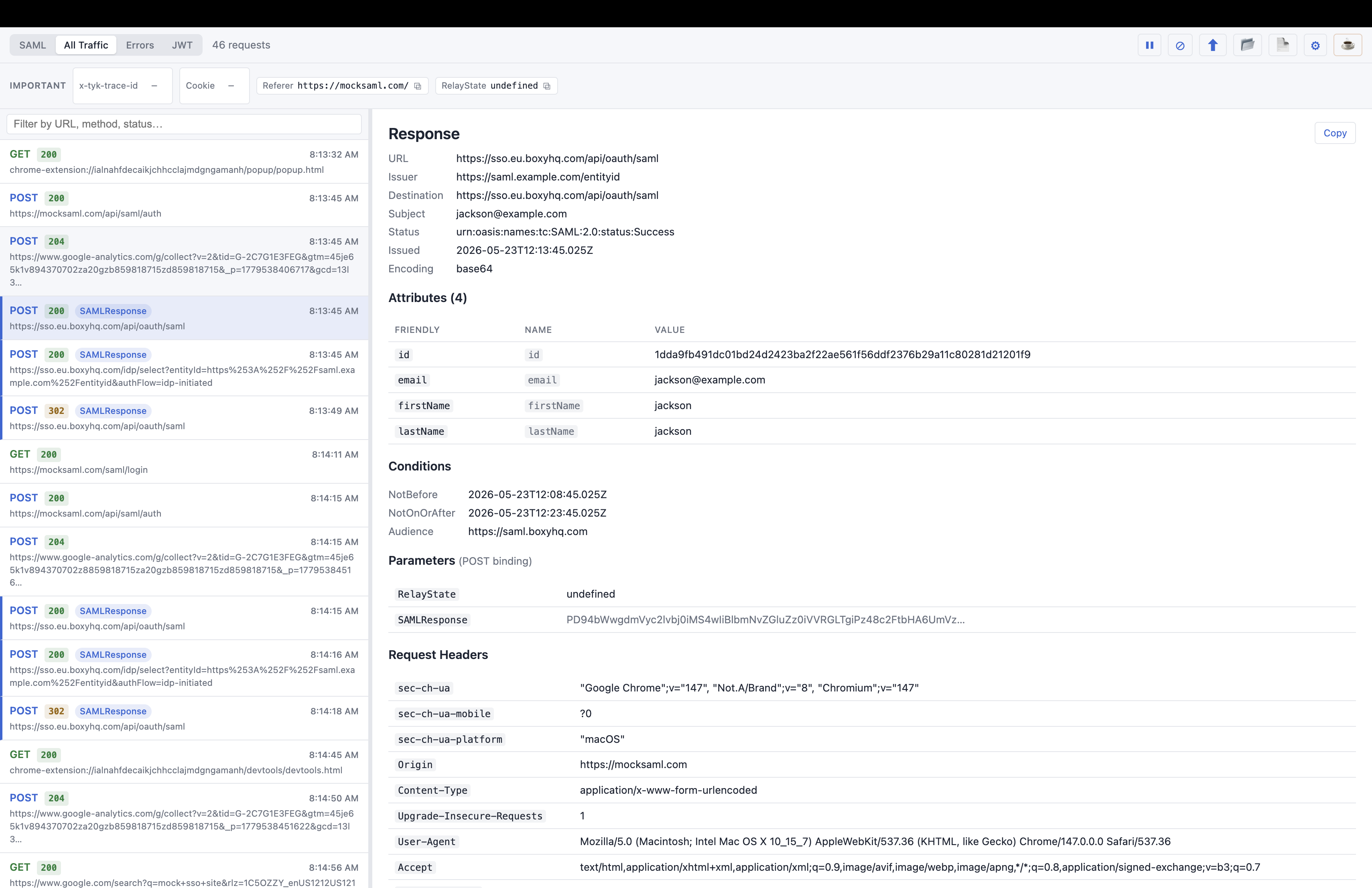This screenshot has width=1372, height=888.
Task: Select the POST 204 google-analytics request at 8:13:45 AM
Action: [x=184, y=261]
